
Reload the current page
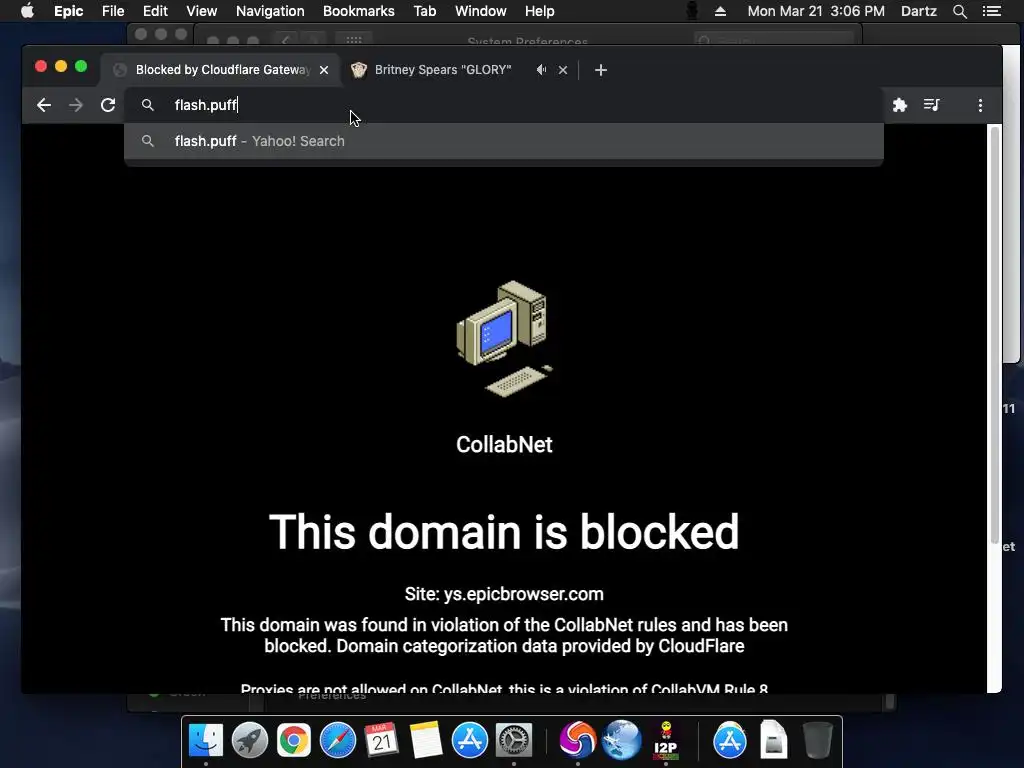(x=108, y=105)
